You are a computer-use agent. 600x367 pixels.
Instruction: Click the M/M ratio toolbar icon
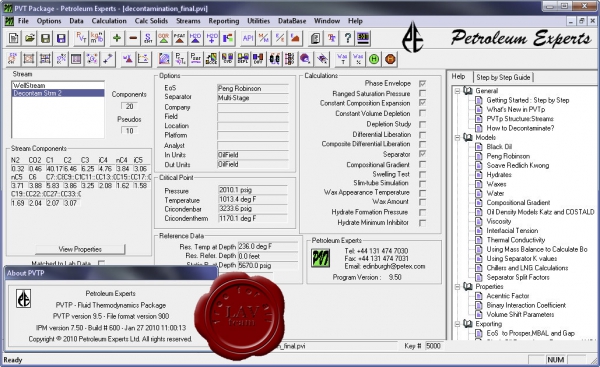tap(263, 38)
